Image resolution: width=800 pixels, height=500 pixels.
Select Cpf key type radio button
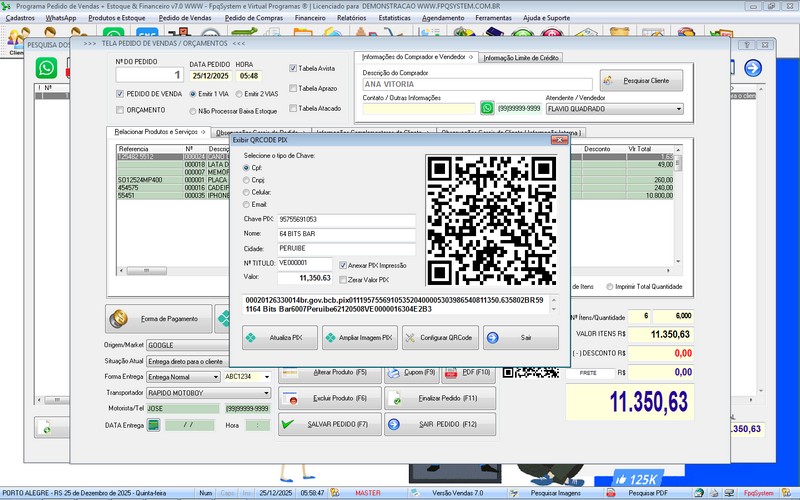tap(246, 168)
